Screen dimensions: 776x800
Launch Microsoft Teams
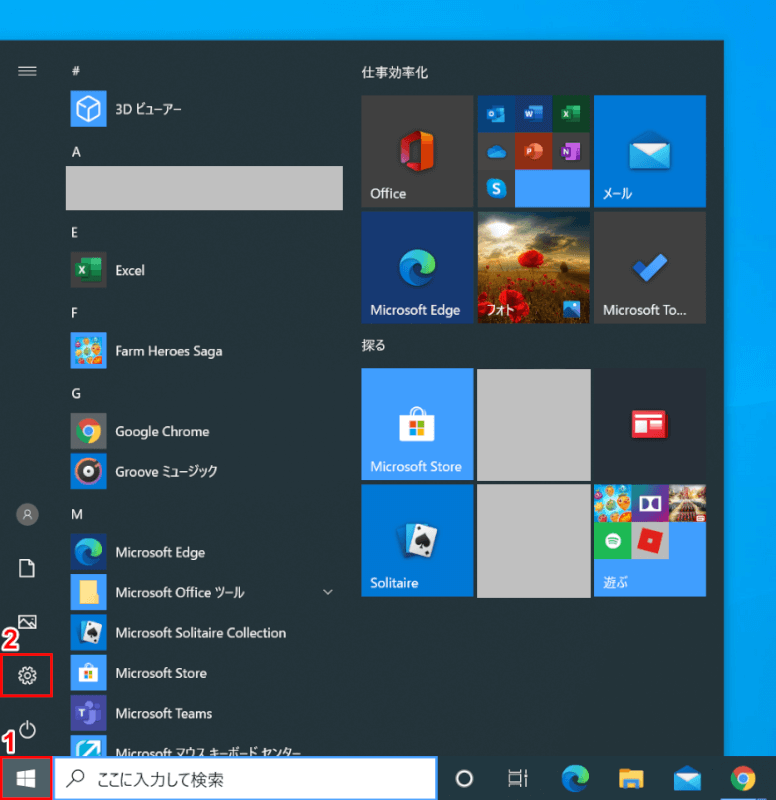point(204,713)
